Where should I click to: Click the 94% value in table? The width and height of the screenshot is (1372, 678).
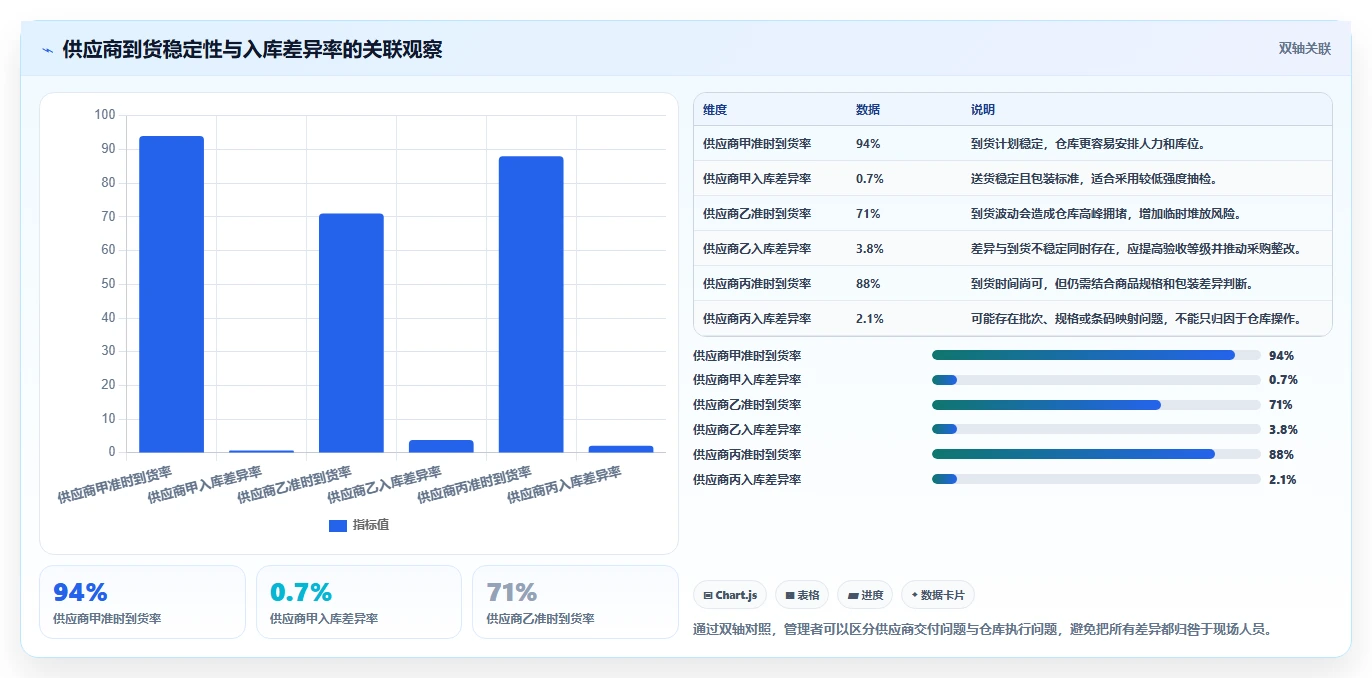tap(868, 144)
